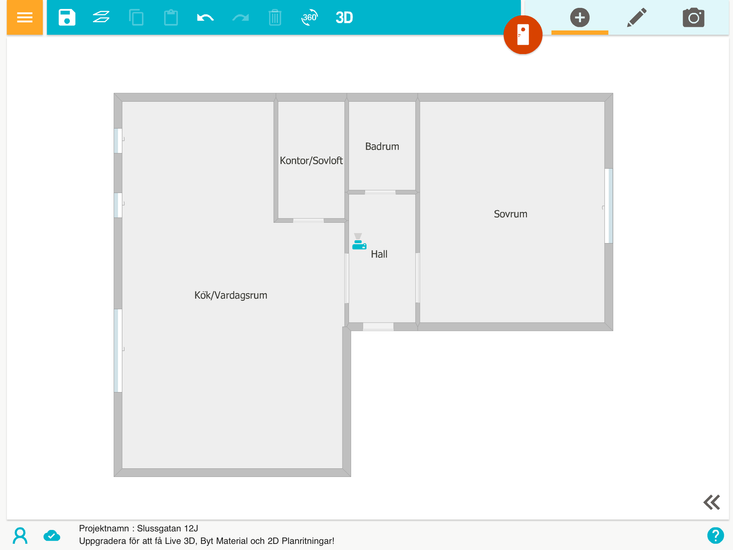Save the project with the floppy disk icon

[67, 18]
